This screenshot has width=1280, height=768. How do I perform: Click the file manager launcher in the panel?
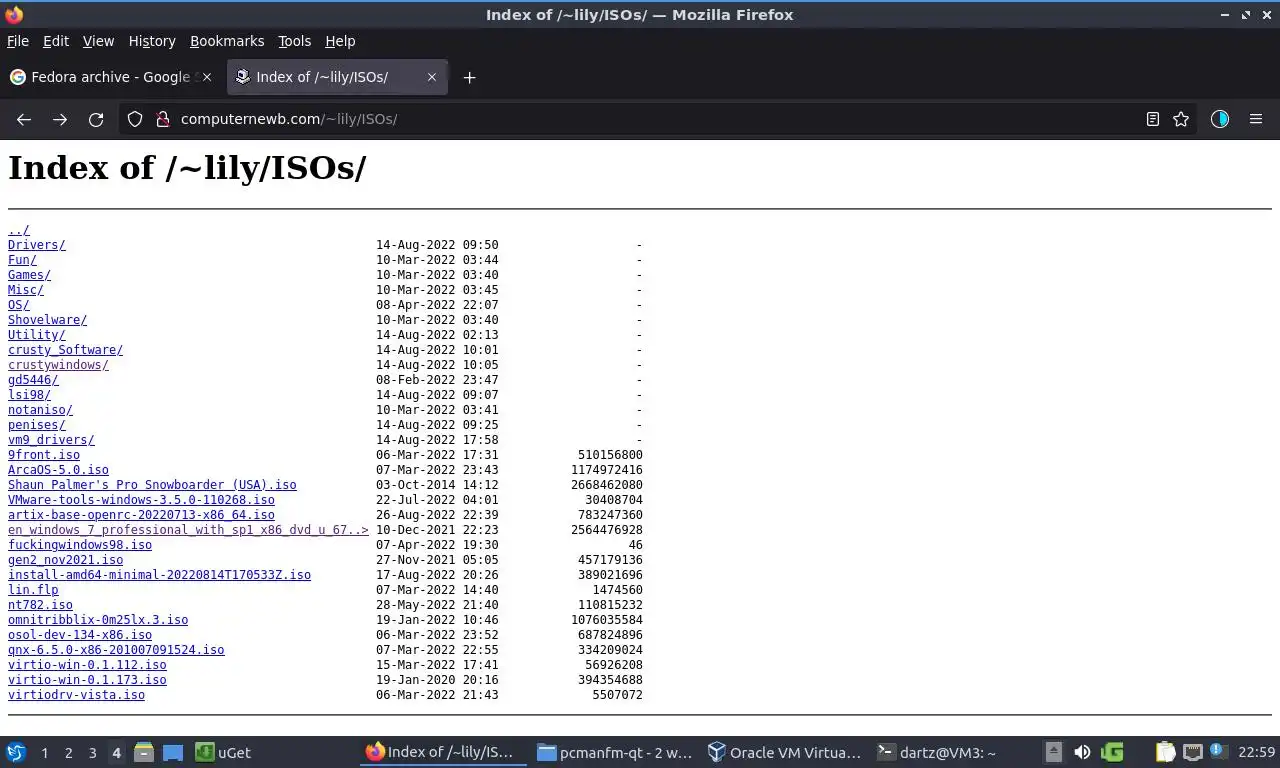point(144,752)
